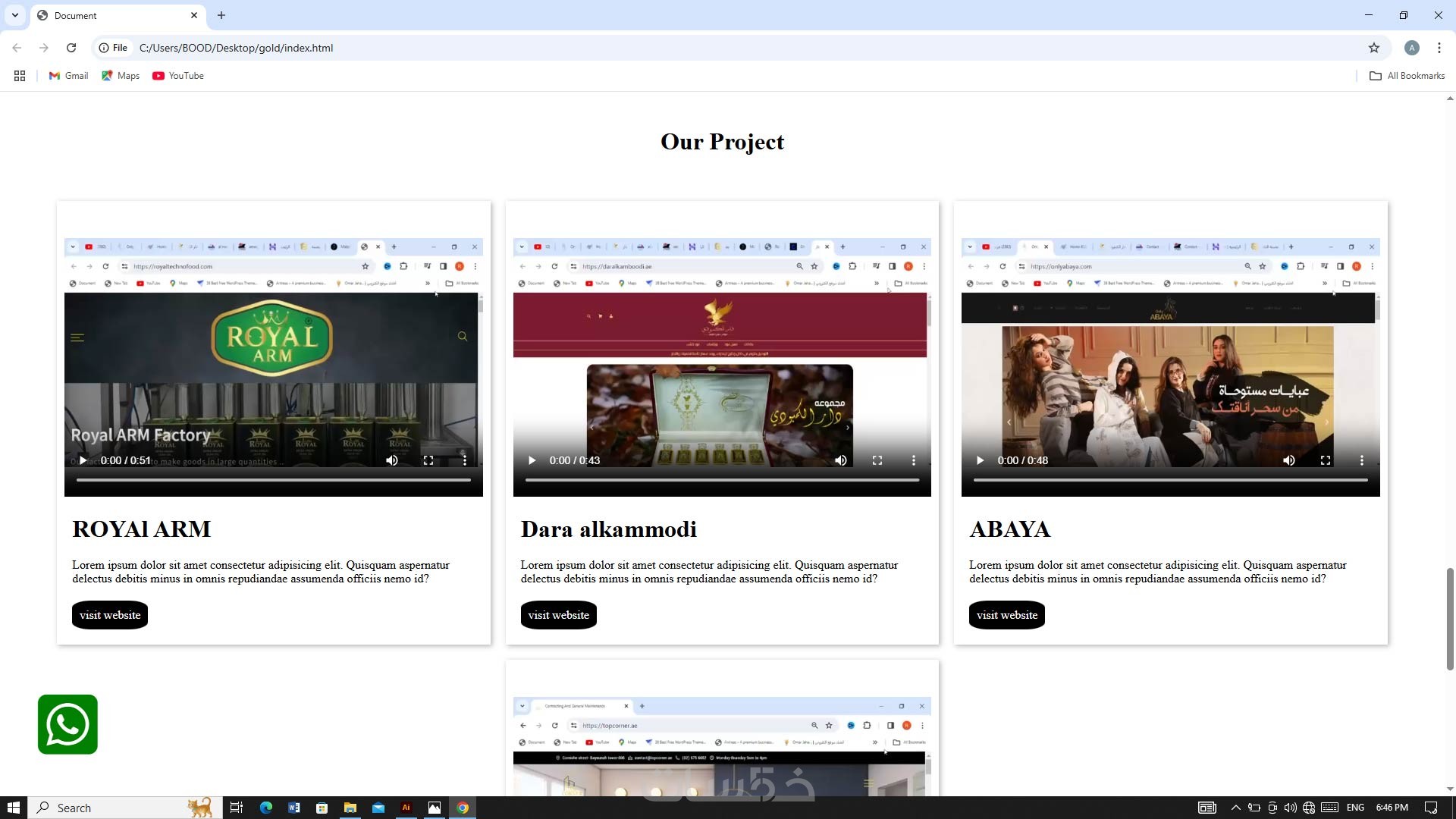
Task: Mute the ABAYA project video
Action: pos(1288,460)
